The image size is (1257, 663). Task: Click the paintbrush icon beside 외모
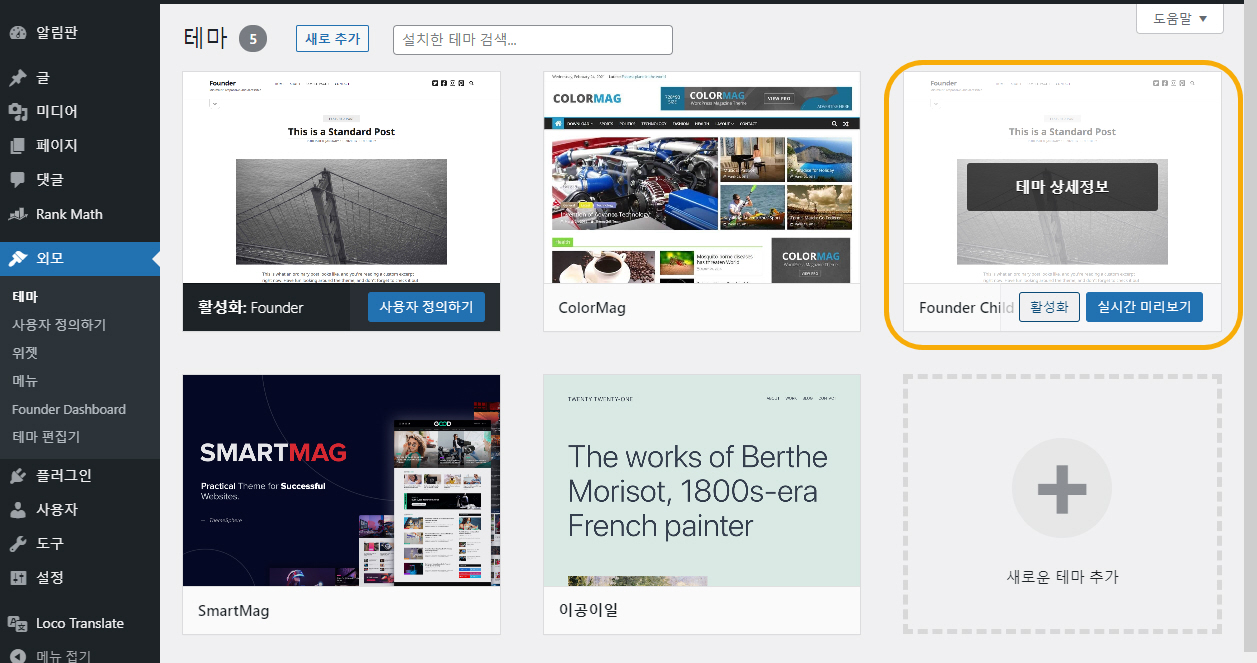17,258
